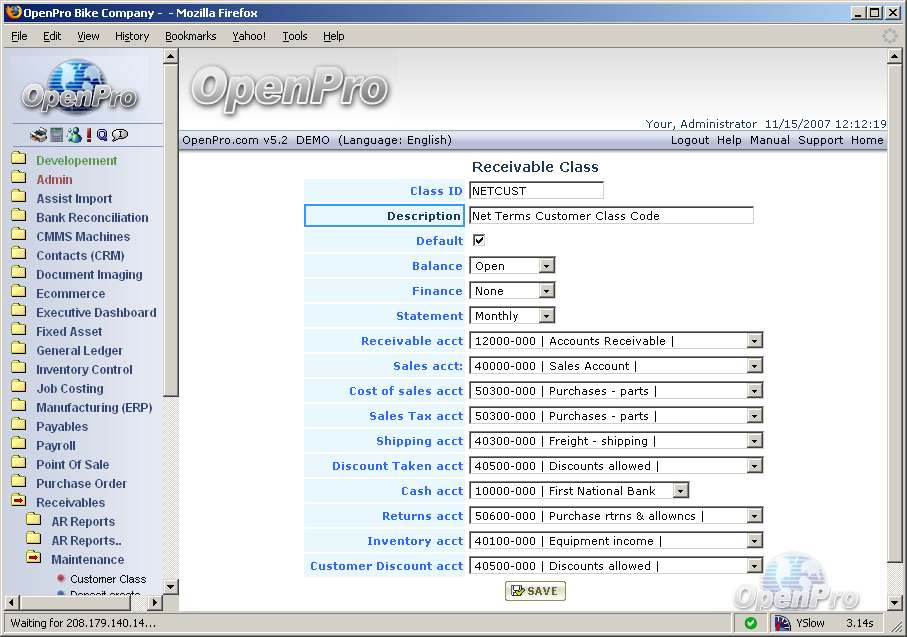Viewport: 907px width, 637px height.
Task: Click the SAVE button
Action: (535, 591)
